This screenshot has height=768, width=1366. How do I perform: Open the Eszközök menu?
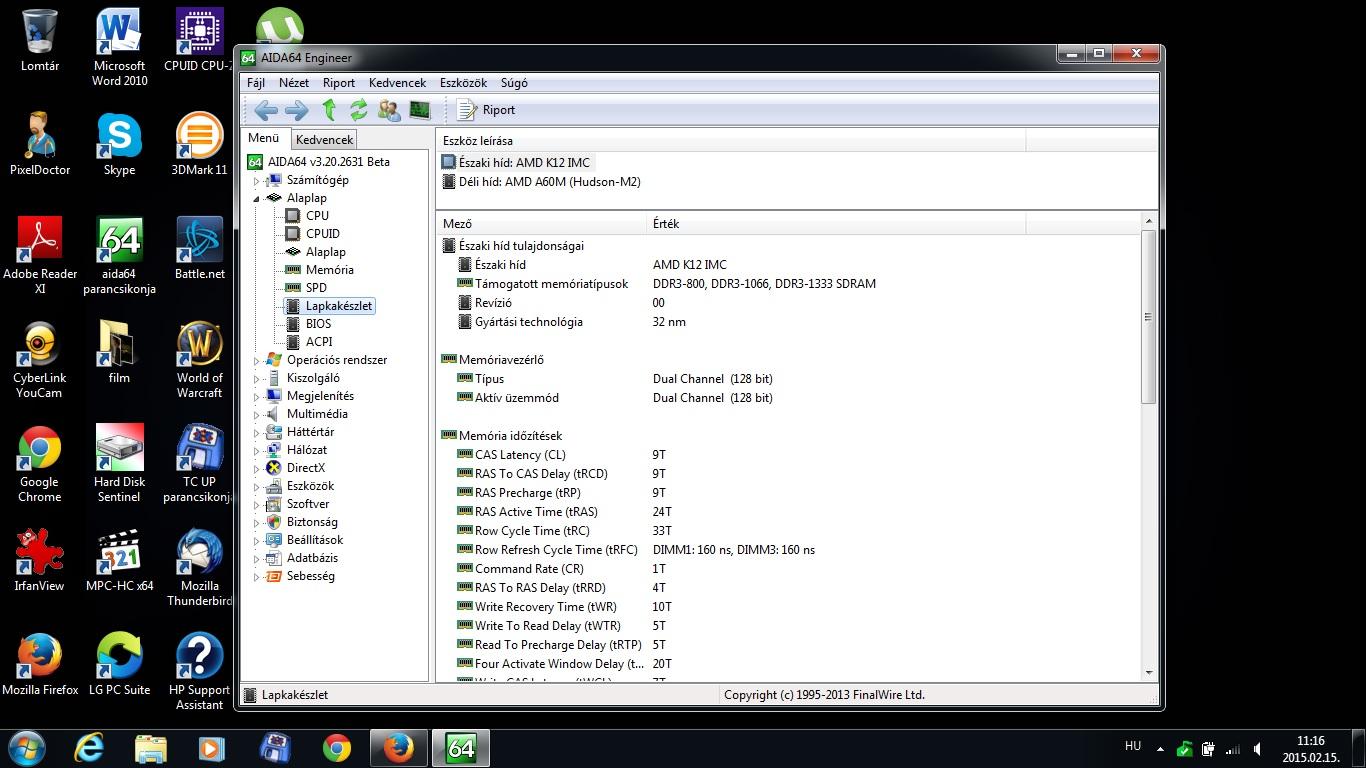(x=462, y=83)
